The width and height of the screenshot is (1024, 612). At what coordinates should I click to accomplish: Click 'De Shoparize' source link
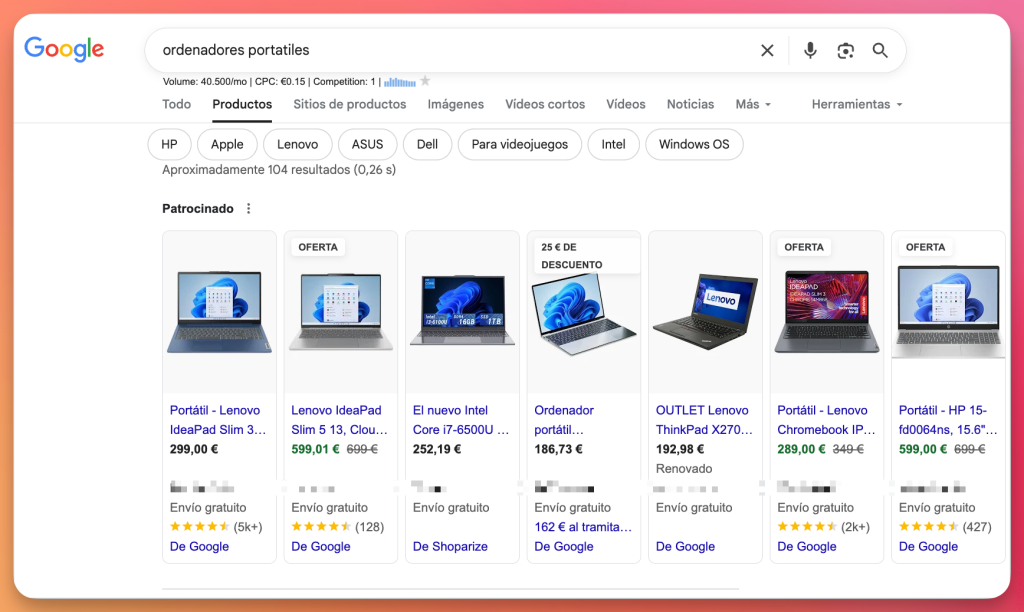450,547
